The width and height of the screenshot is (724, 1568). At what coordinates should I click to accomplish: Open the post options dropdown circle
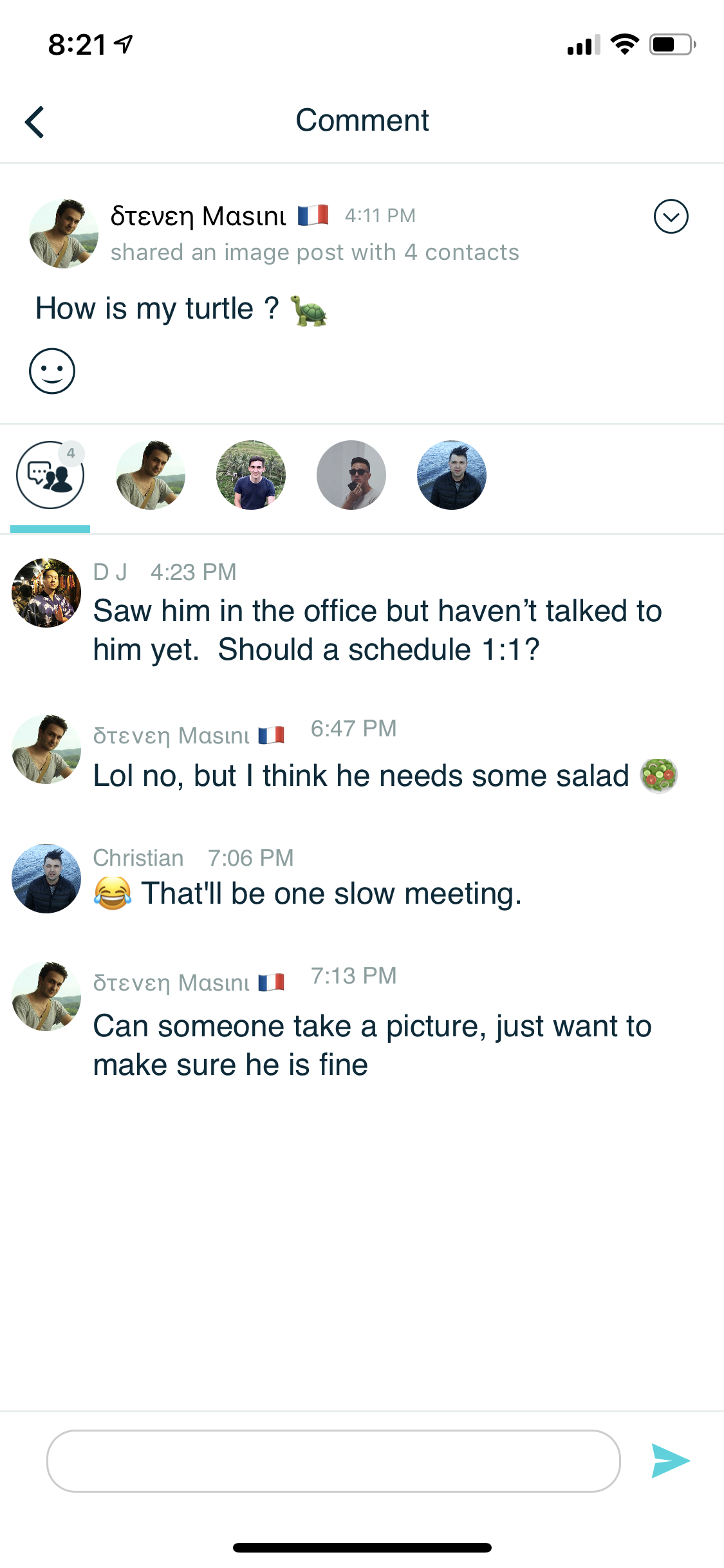point(671,216)
